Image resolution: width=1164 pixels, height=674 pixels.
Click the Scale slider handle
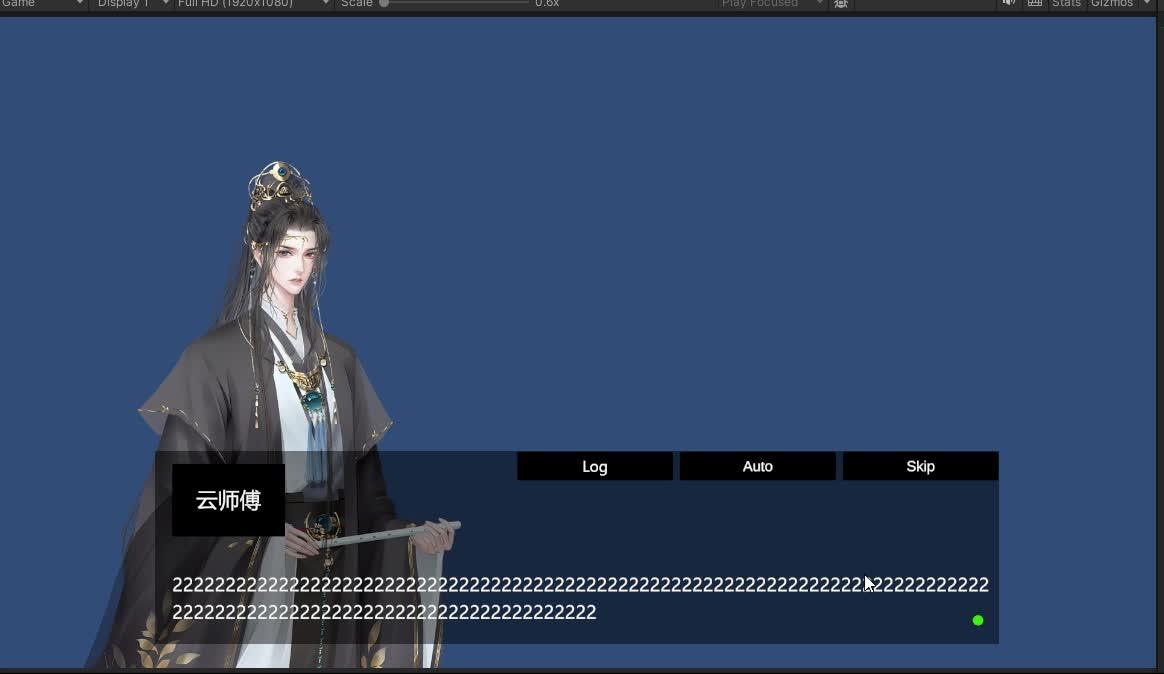coord(384,4)
